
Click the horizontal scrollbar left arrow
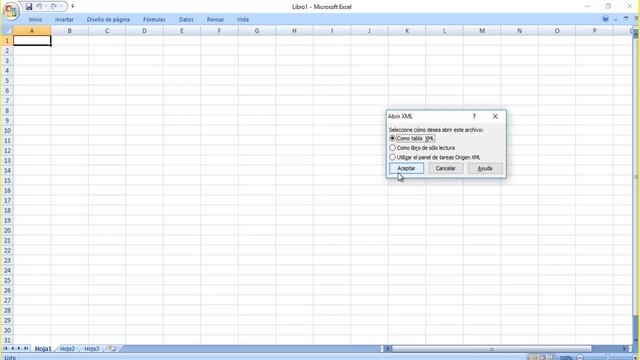[388, 349]
